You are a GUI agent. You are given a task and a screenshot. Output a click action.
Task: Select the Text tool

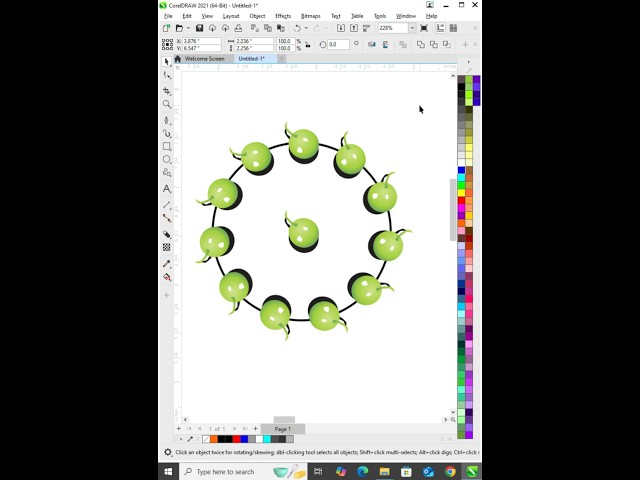coord(167,189)
